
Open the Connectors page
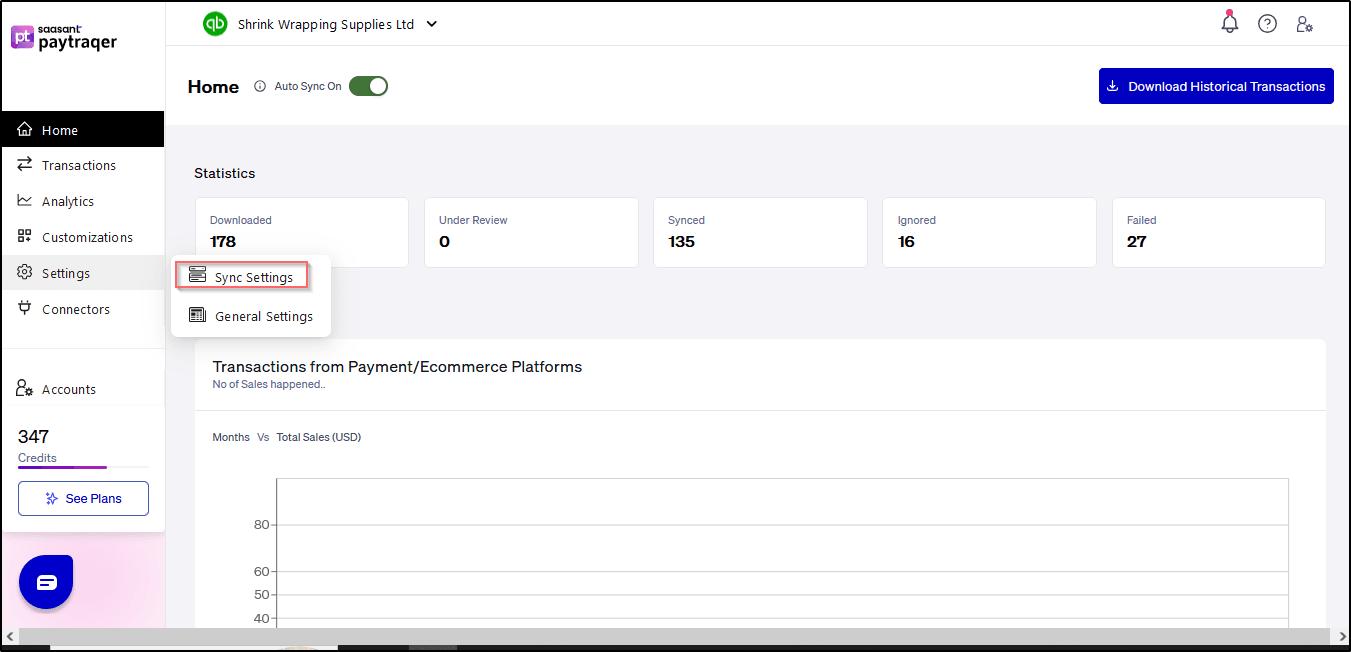point(75,309)
